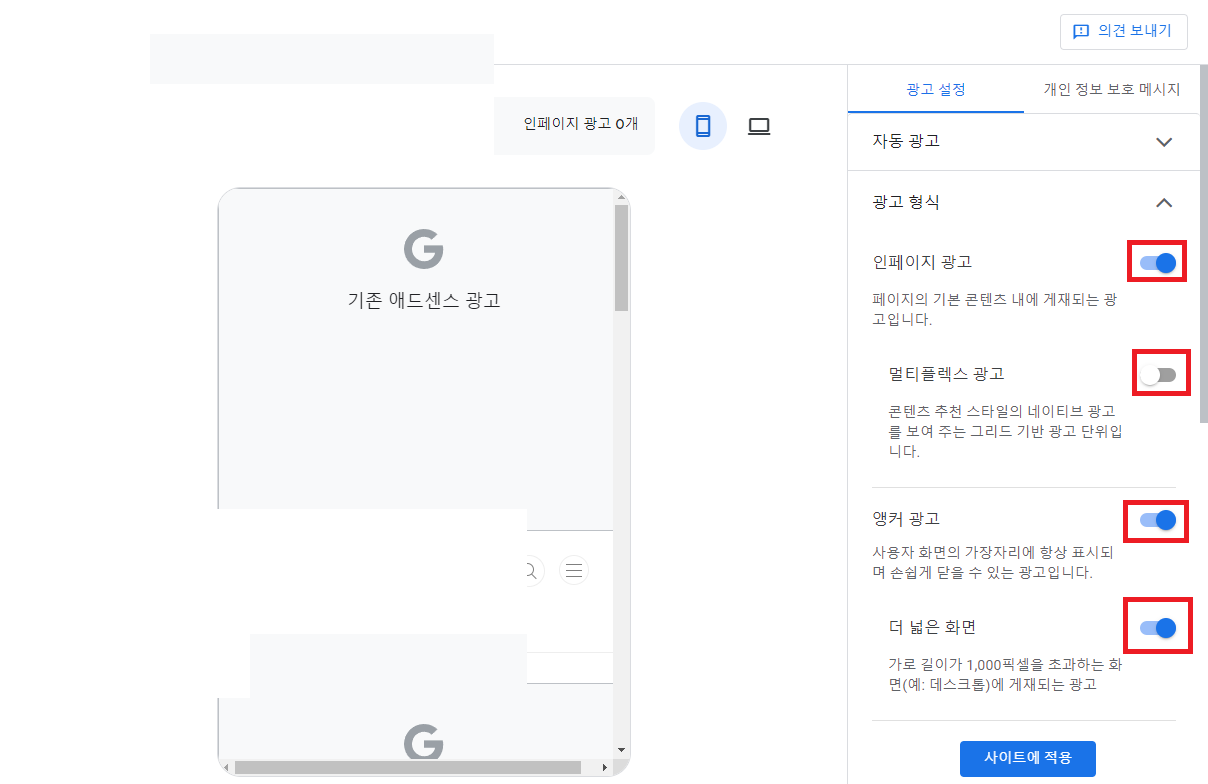Expand the 자동 광고 section chevron
Viewport: 1208px width, 784px height.
point(1164,142)
